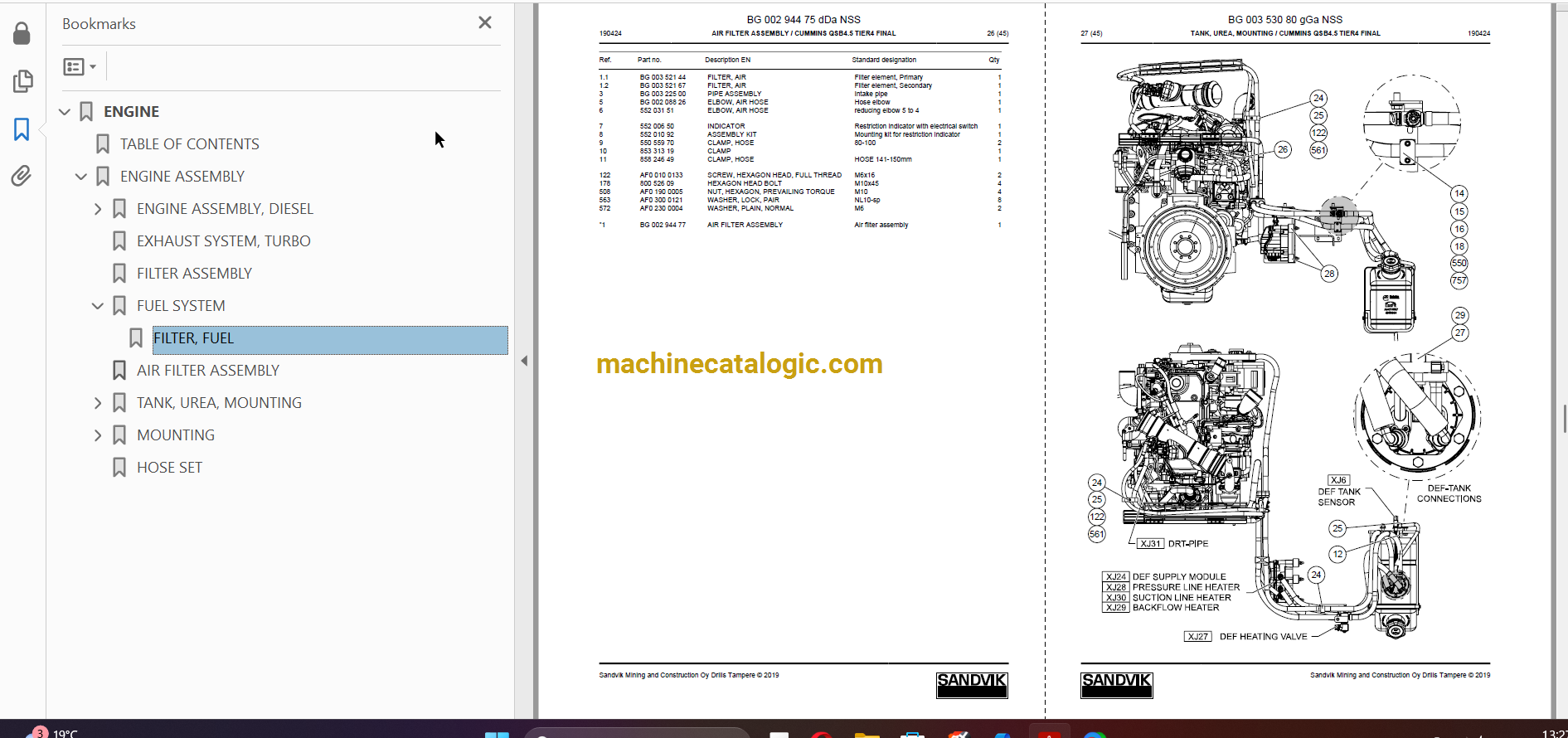Navigate to FILTER ASSEMBLY bookmark
The width and height of the screenshot is (1568, 738).
(x=194, y=274)
